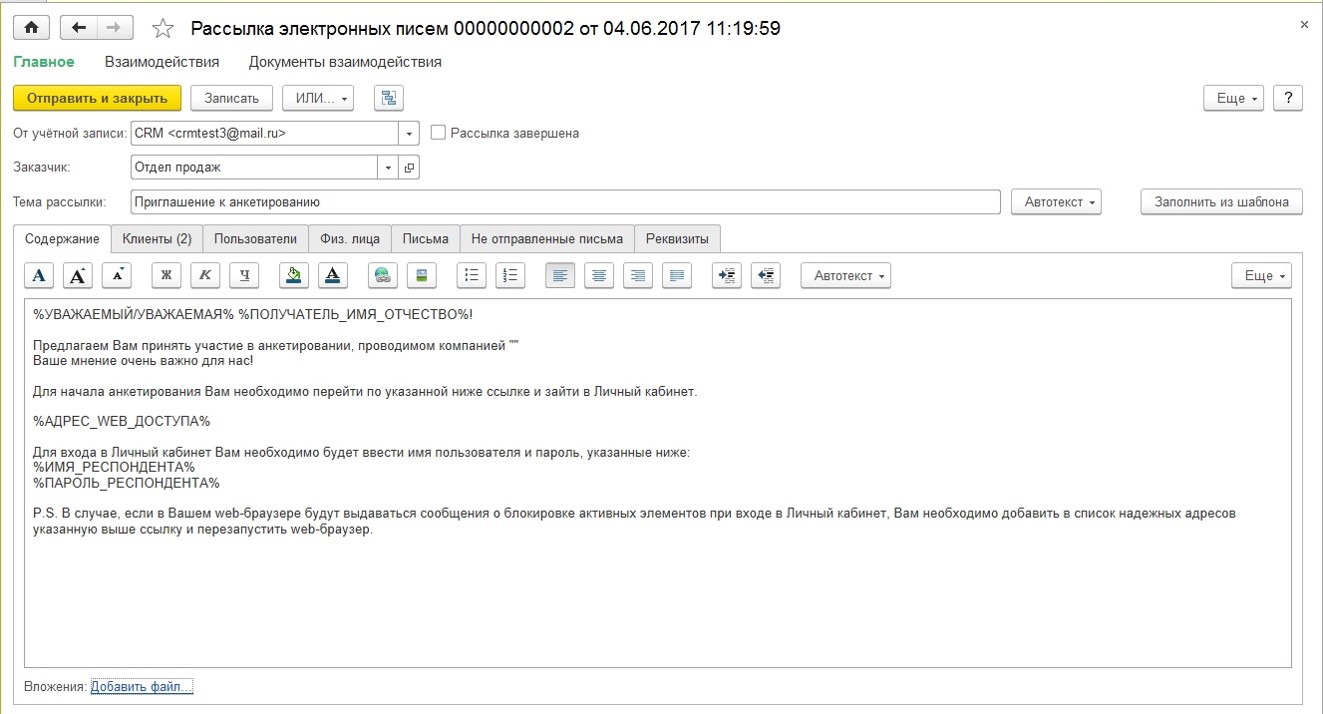Expand the 'От учётной записи' account dropdown
This screenshot has width=1323, height=714.
click(409, 133)
